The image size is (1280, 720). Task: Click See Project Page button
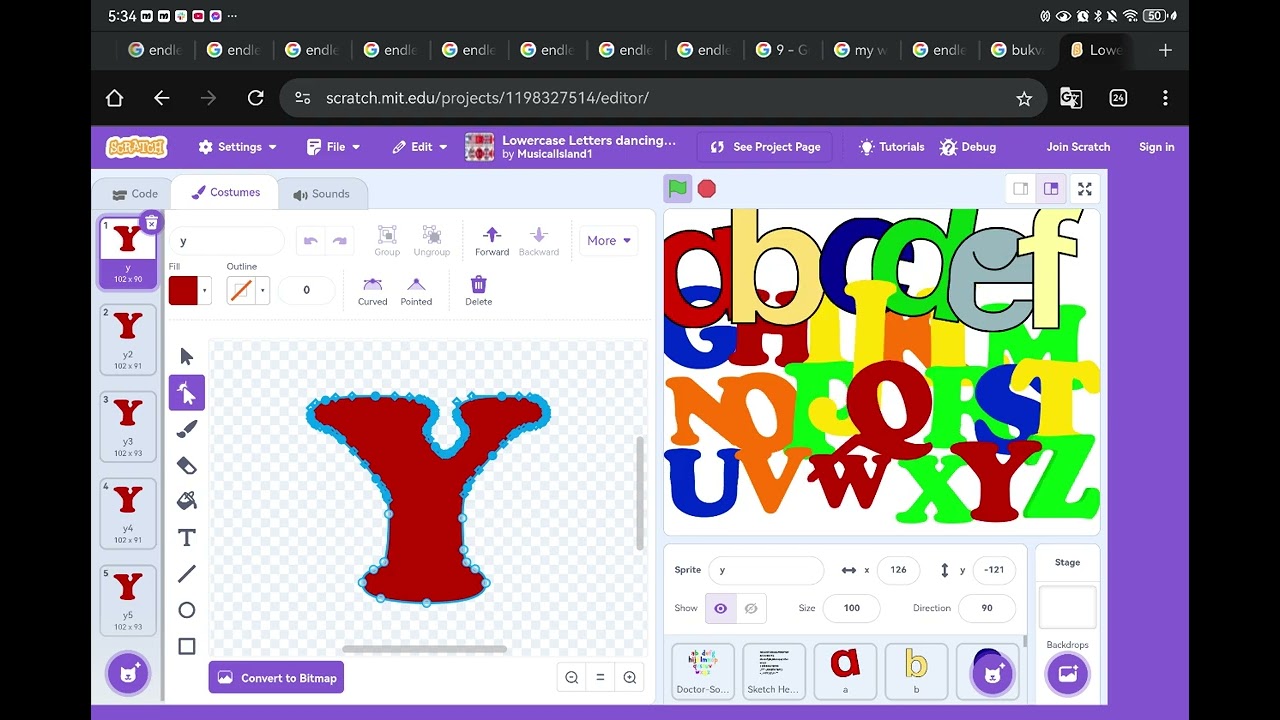click(767, 147)
